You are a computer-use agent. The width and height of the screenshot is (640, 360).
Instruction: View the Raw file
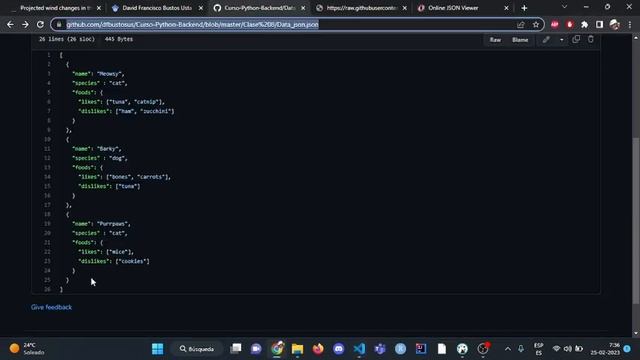pos(495,40)
